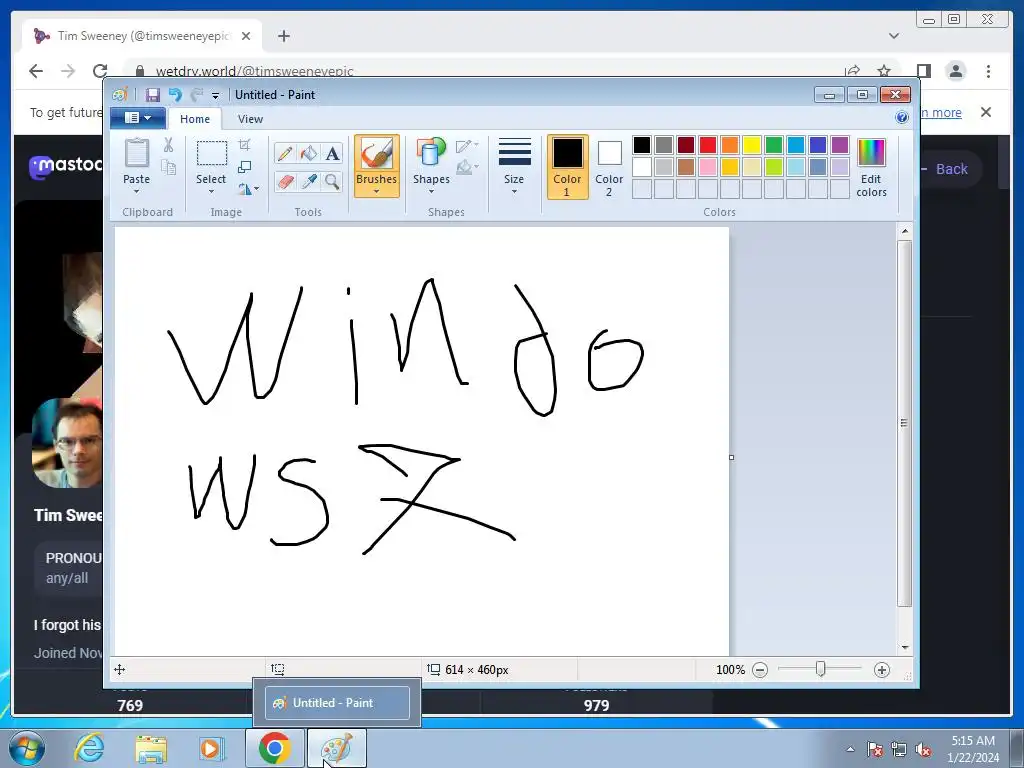
Task: Open the Paint application menu button
Action: tap(137, 118)
